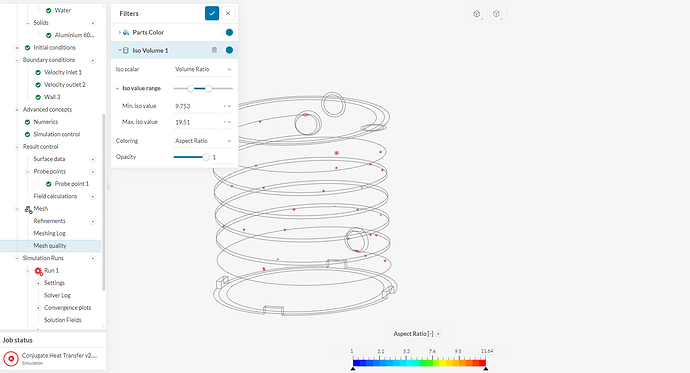
Task: Select the Refinements tree item
Action: (49, 221)
